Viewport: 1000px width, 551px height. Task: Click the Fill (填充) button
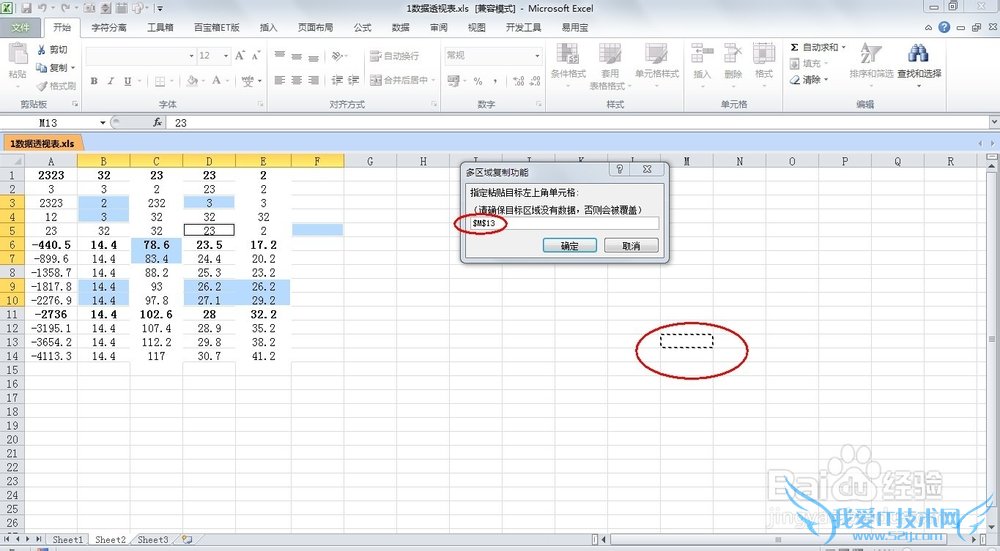coord(807,64)
